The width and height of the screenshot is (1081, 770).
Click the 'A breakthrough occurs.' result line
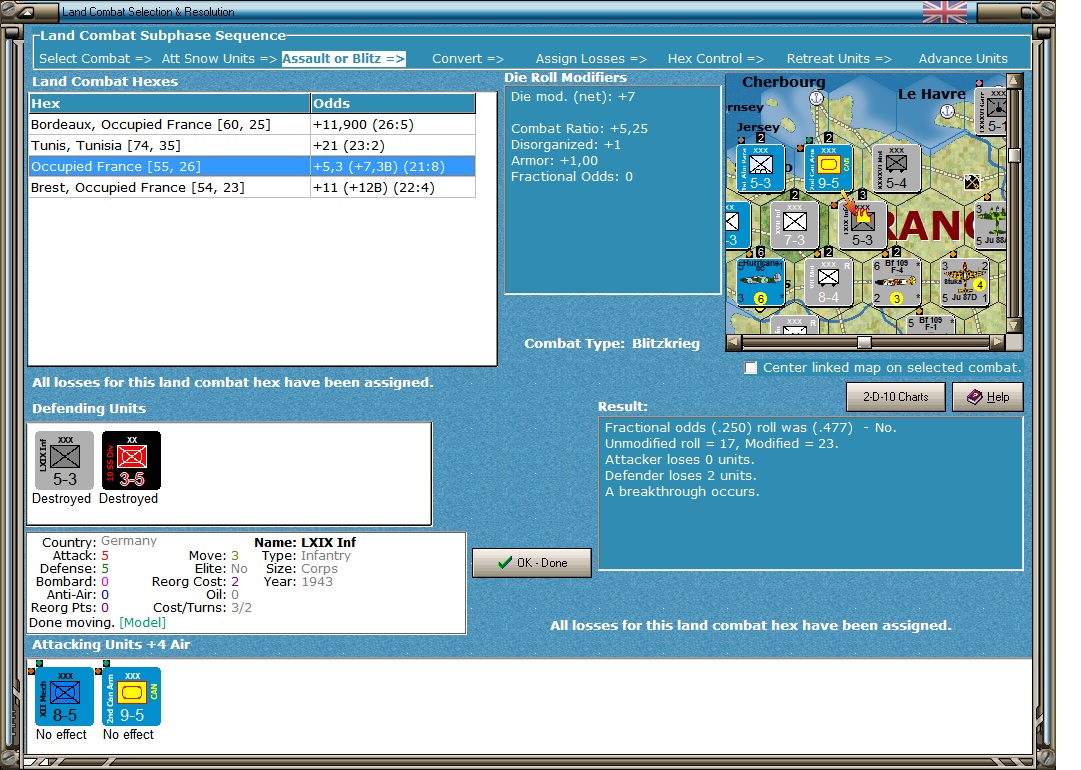tap(682, 492)
